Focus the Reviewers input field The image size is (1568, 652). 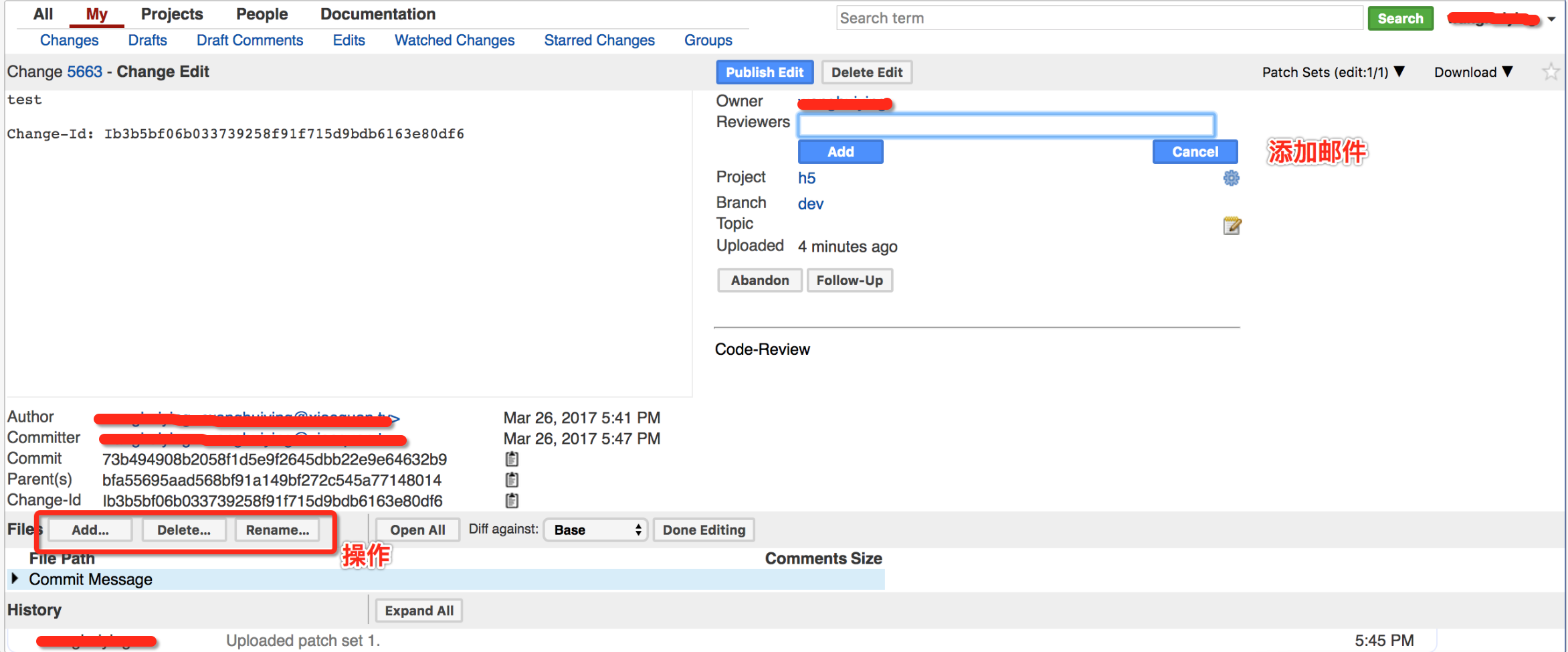(1005, 125)
